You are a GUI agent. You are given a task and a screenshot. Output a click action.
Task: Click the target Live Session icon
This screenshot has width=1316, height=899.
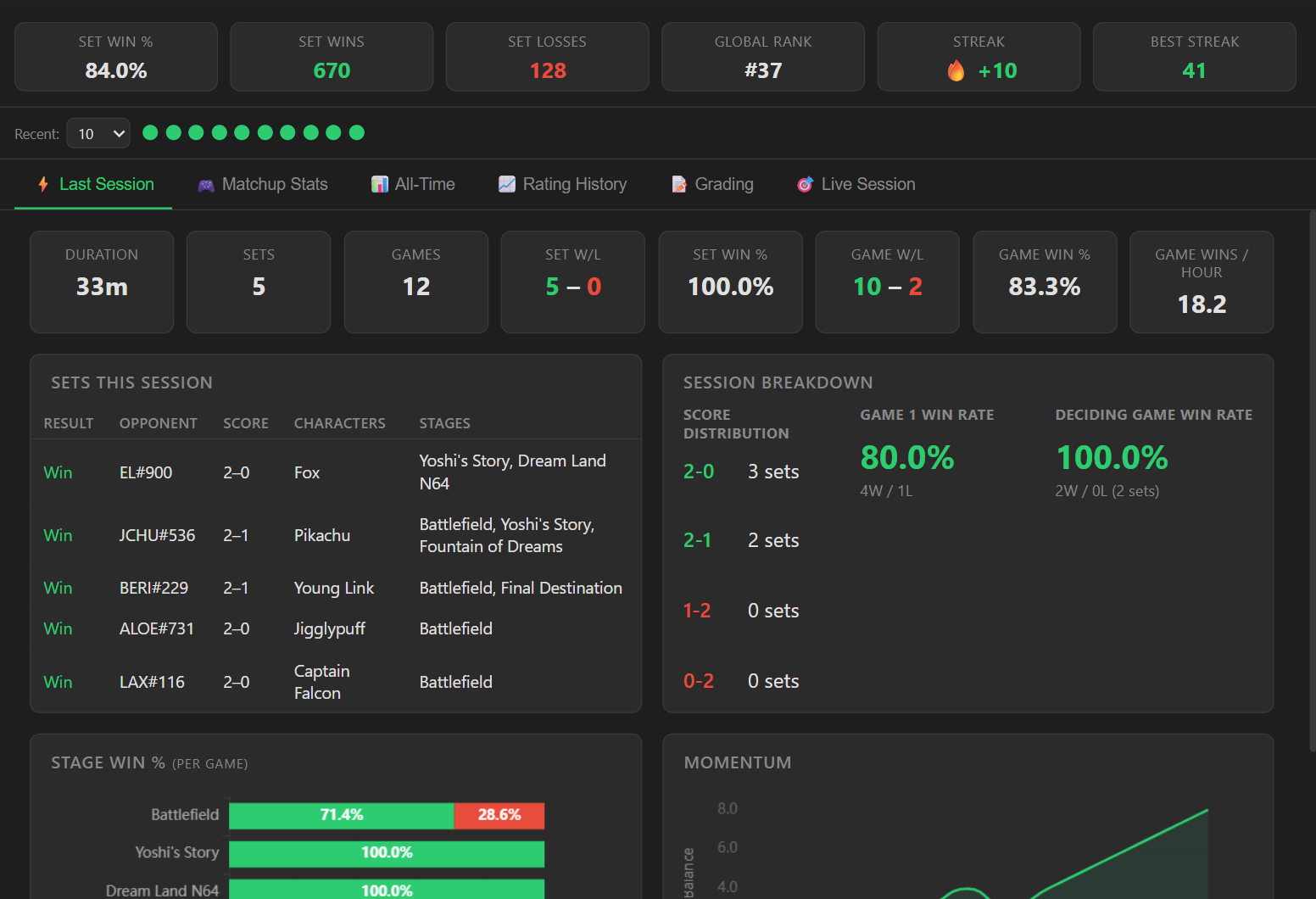click(x=806, y=184)
